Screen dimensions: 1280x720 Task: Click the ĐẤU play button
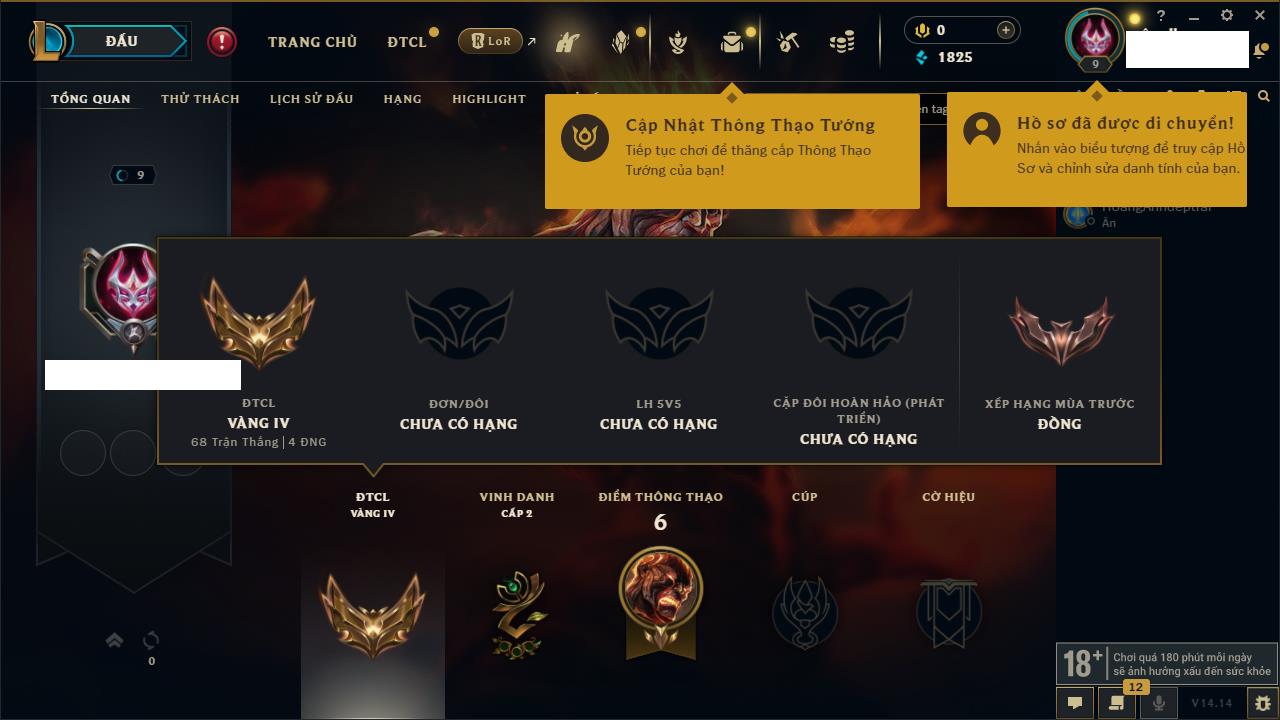(x=122, y=41)
